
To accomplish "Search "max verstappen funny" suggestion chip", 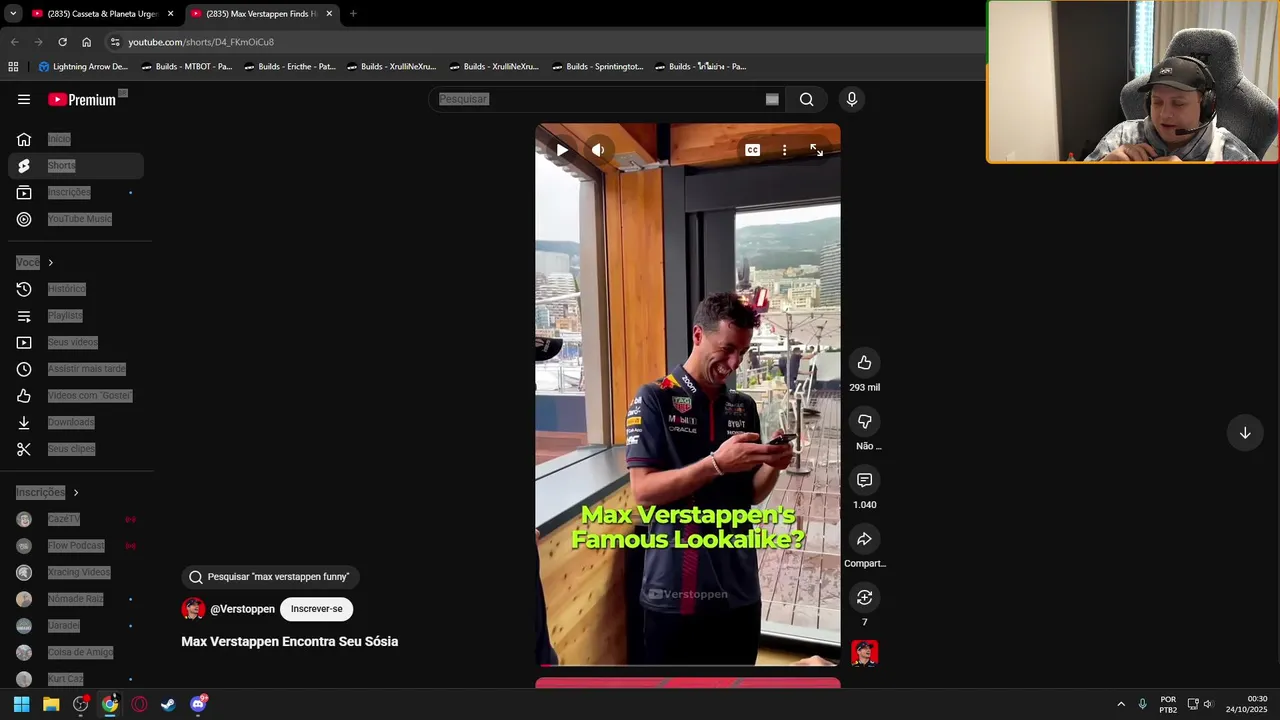I will point(270,577).
